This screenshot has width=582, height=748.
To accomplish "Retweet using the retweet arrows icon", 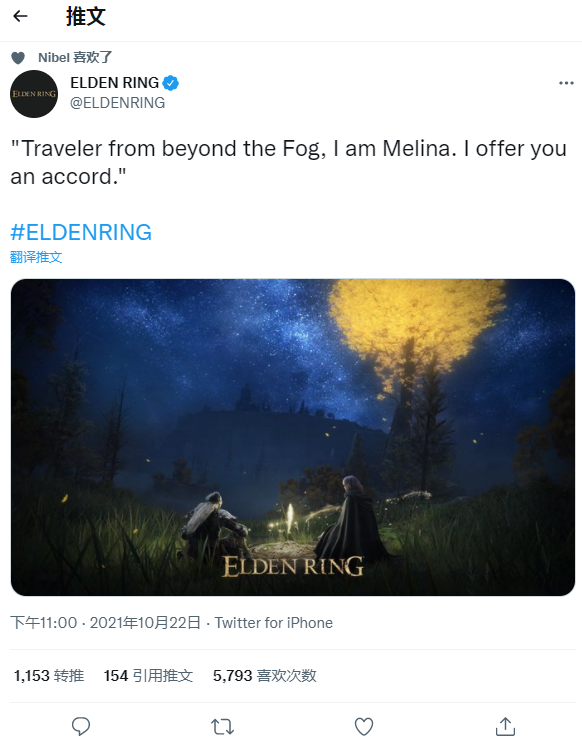I will 222,727.
